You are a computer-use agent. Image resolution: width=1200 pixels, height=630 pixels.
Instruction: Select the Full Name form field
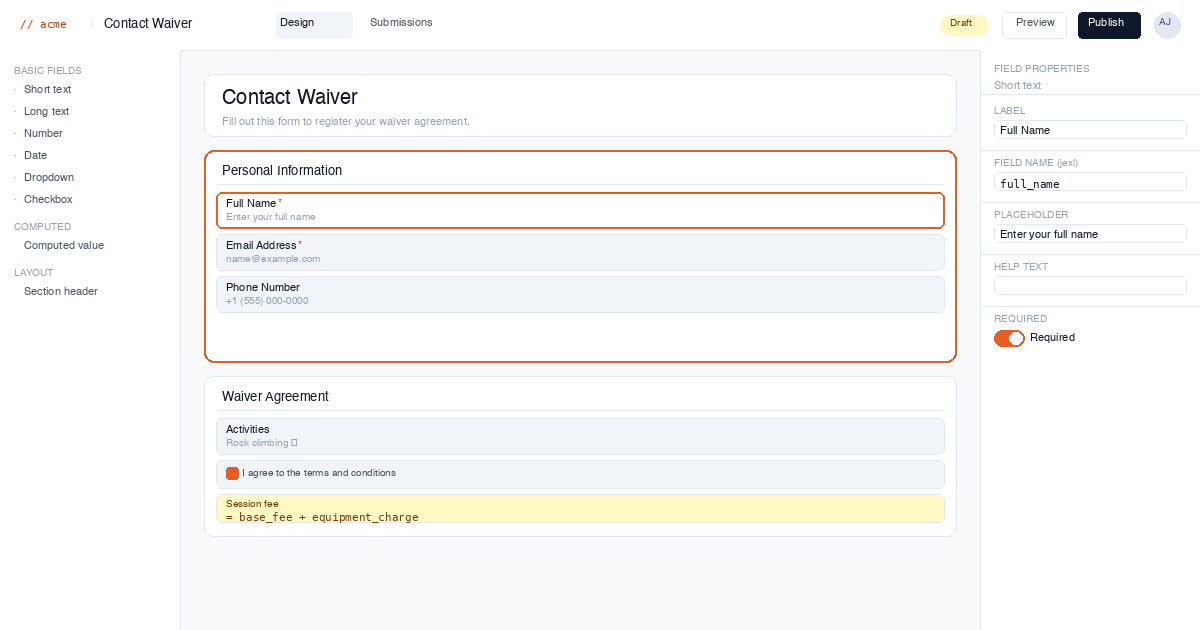580,210
